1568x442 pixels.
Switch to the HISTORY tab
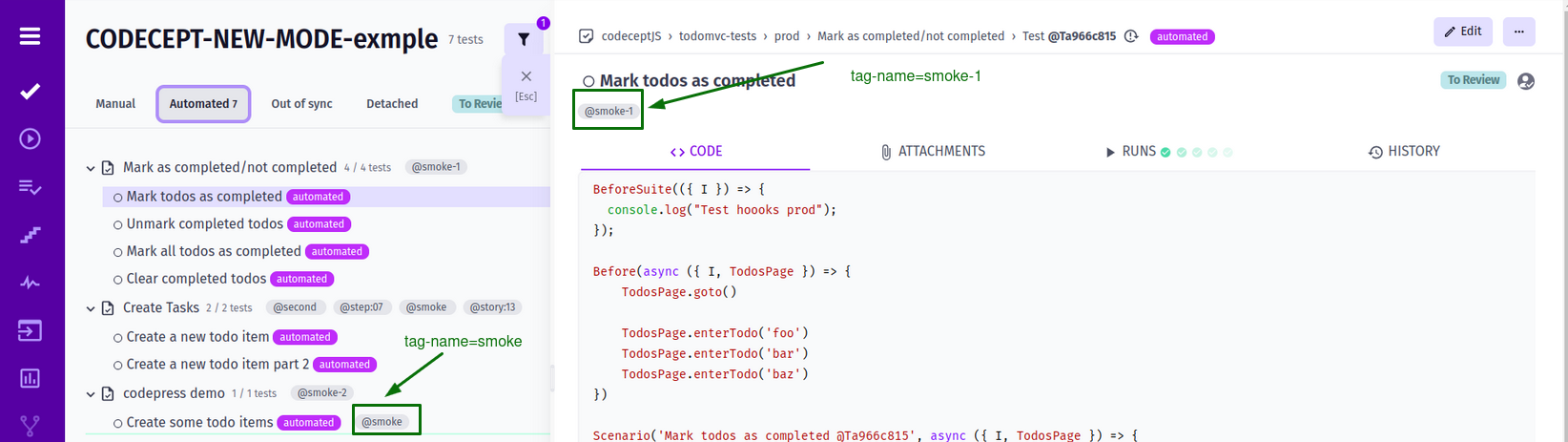[1403, 152]
